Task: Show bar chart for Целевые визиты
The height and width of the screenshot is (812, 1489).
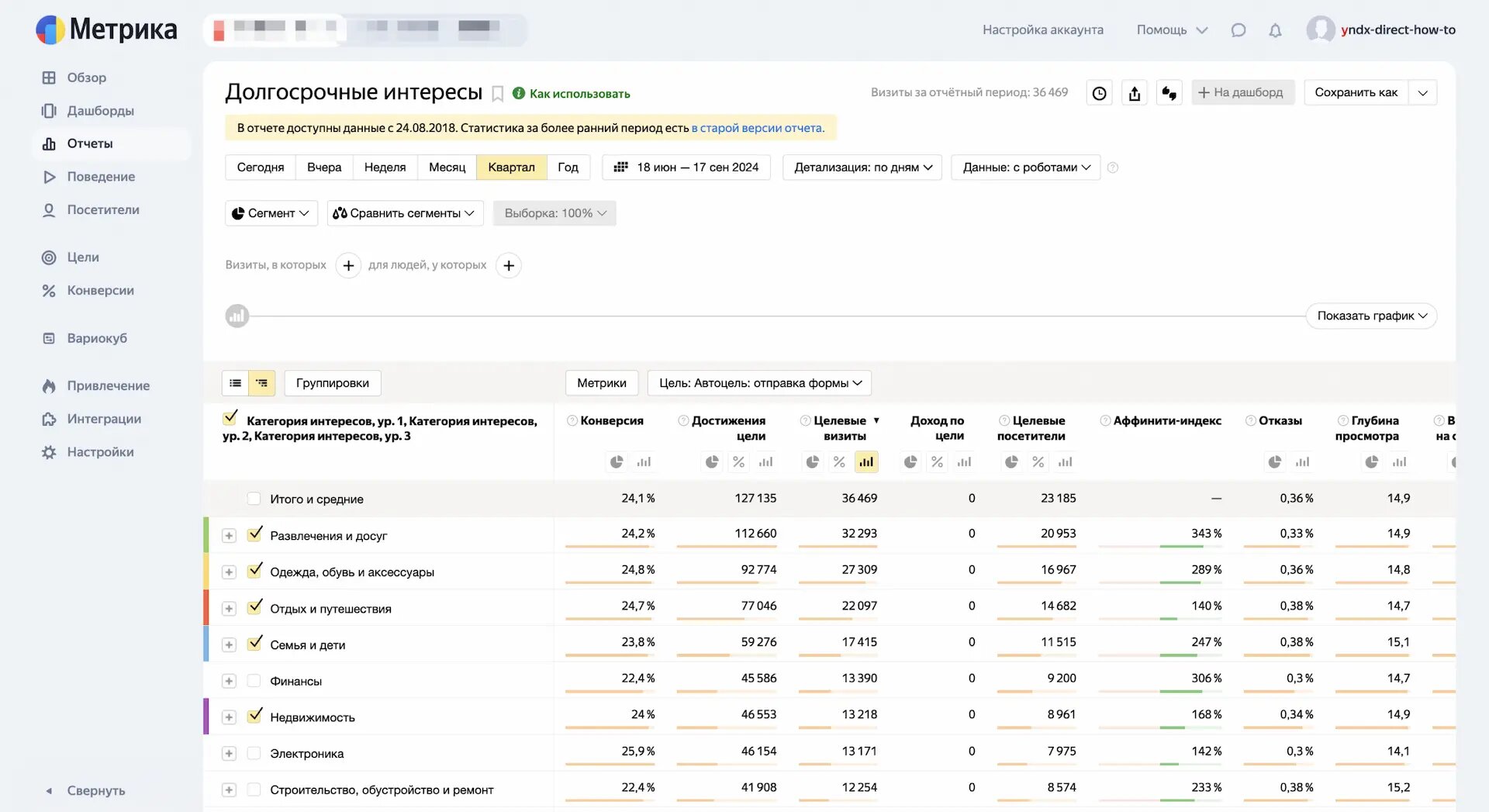Action: click(866, 462)
